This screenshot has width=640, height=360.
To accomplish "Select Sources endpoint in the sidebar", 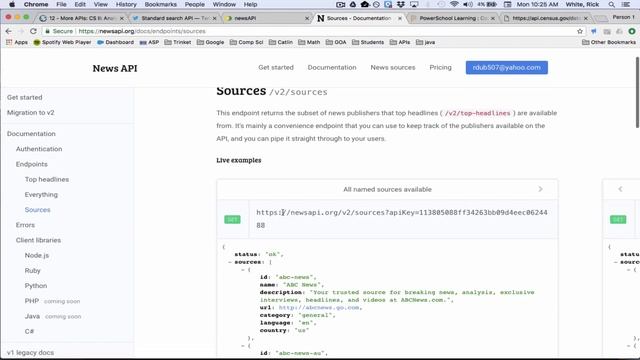I will (x=38, y=210).
